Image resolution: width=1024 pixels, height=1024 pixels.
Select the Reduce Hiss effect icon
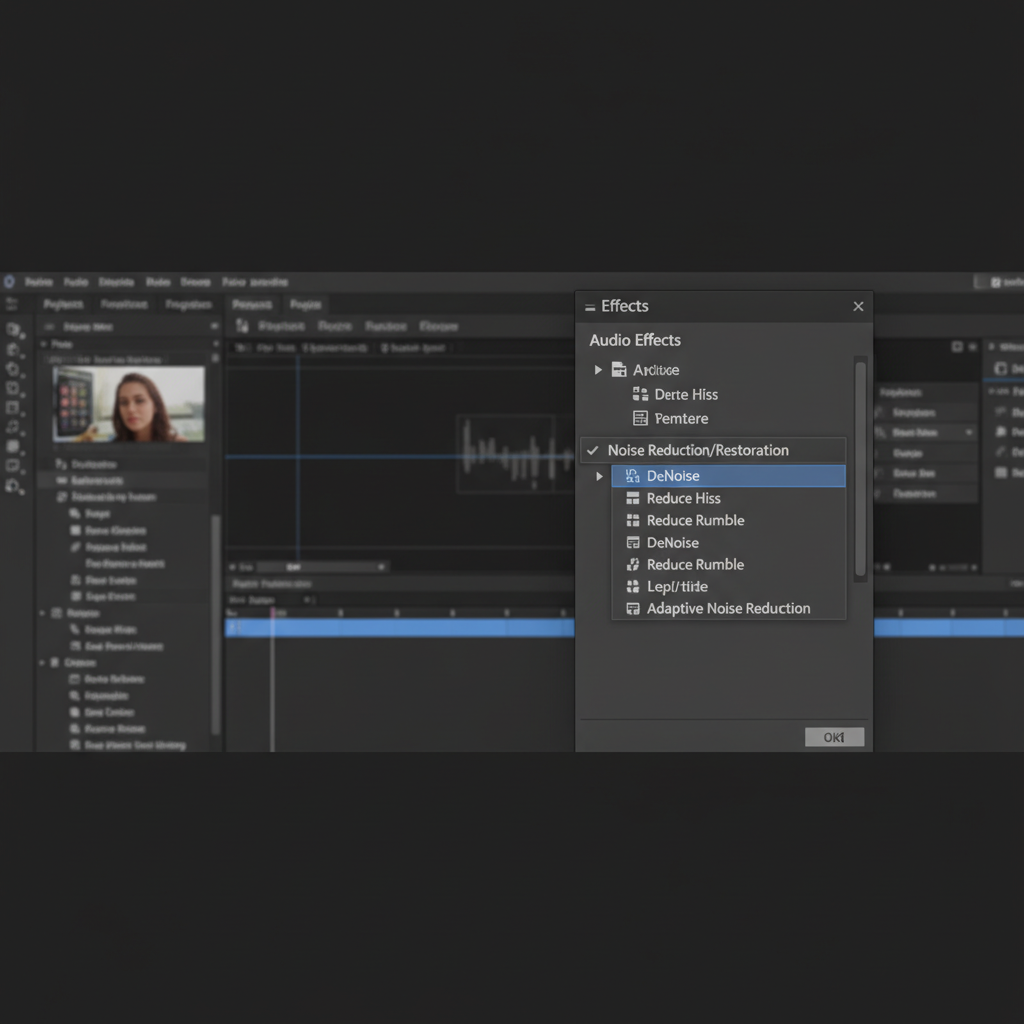pyautogui.click(x=632, y=498)
